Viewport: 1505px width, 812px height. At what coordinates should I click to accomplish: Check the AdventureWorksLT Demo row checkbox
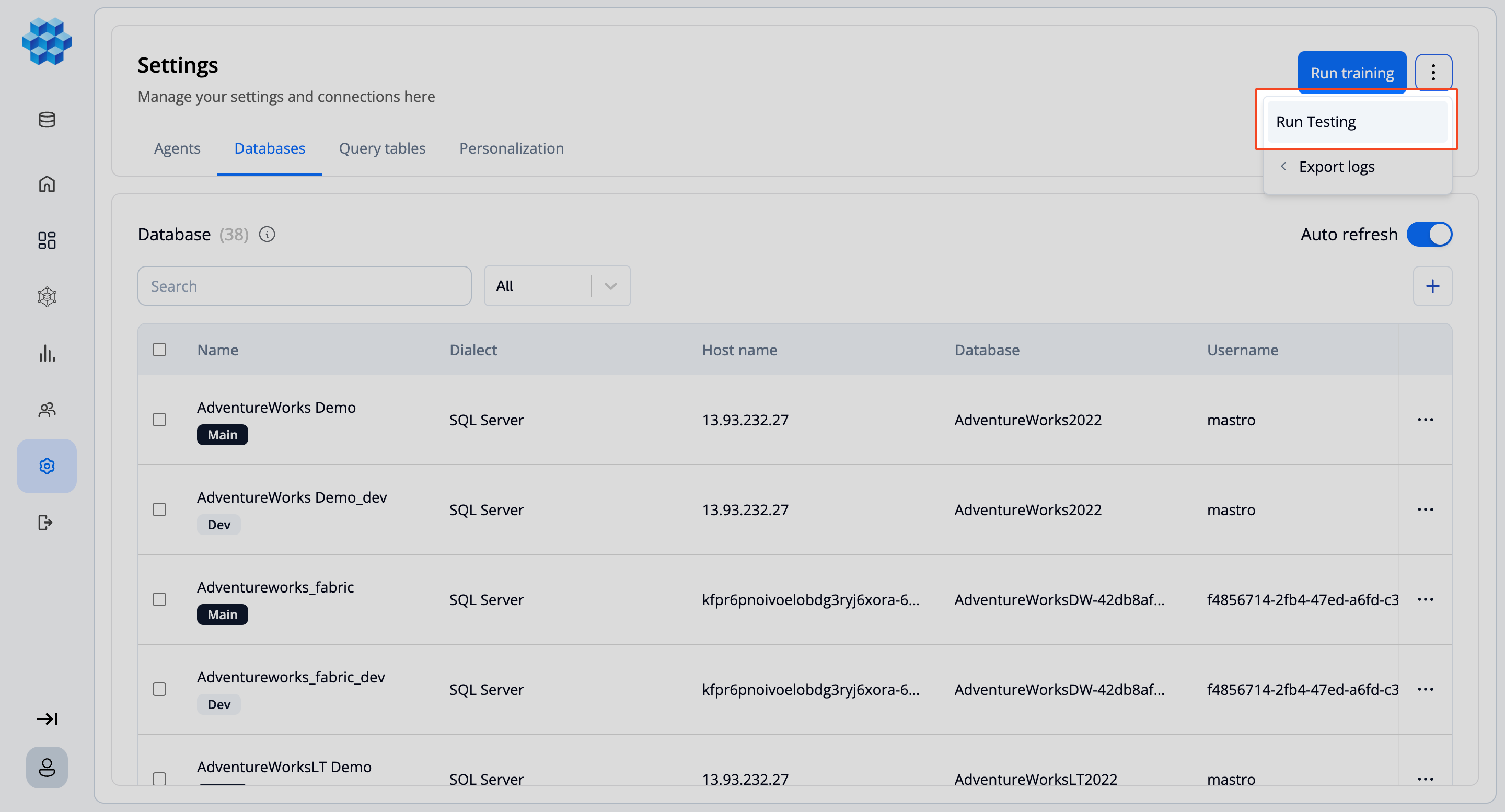159,779
